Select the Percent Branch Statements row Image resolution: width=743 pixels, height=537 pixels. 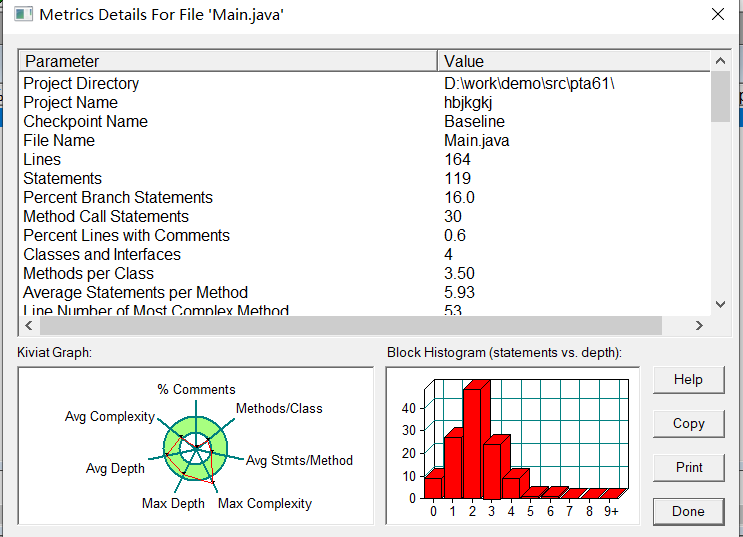[x=365, y=197]
